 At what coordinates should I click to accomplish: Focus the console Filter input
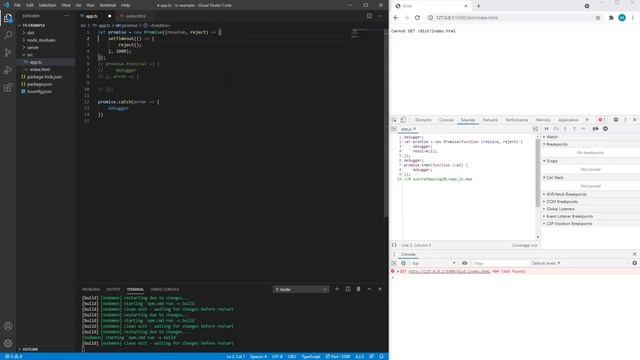pos(500,263)
